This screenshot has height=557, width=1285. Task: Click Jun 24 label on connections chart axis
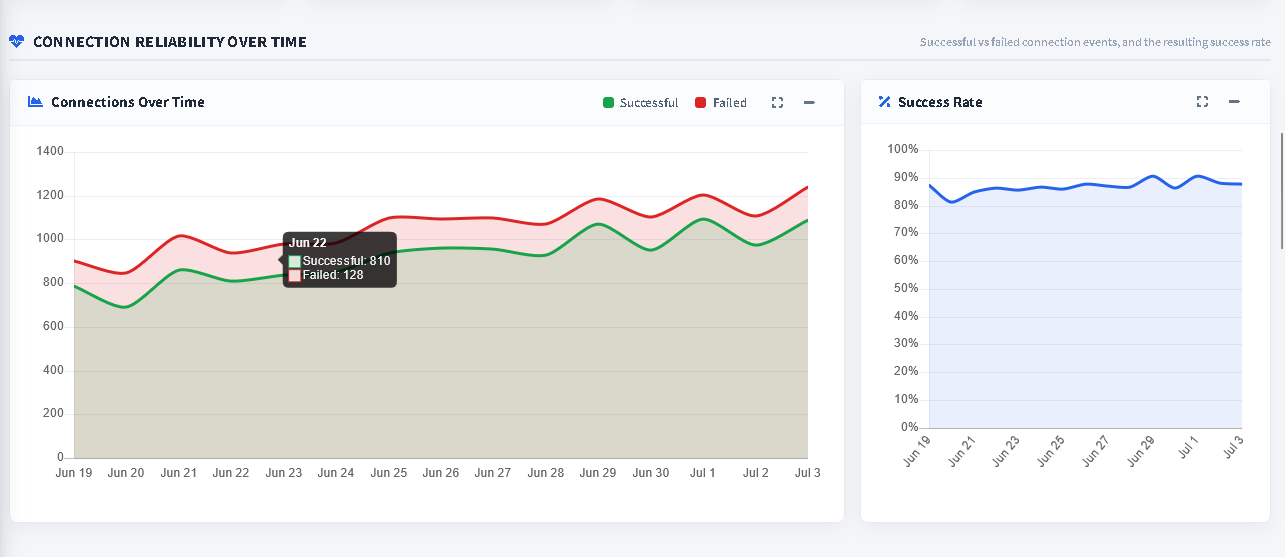[x=336, y=473]
